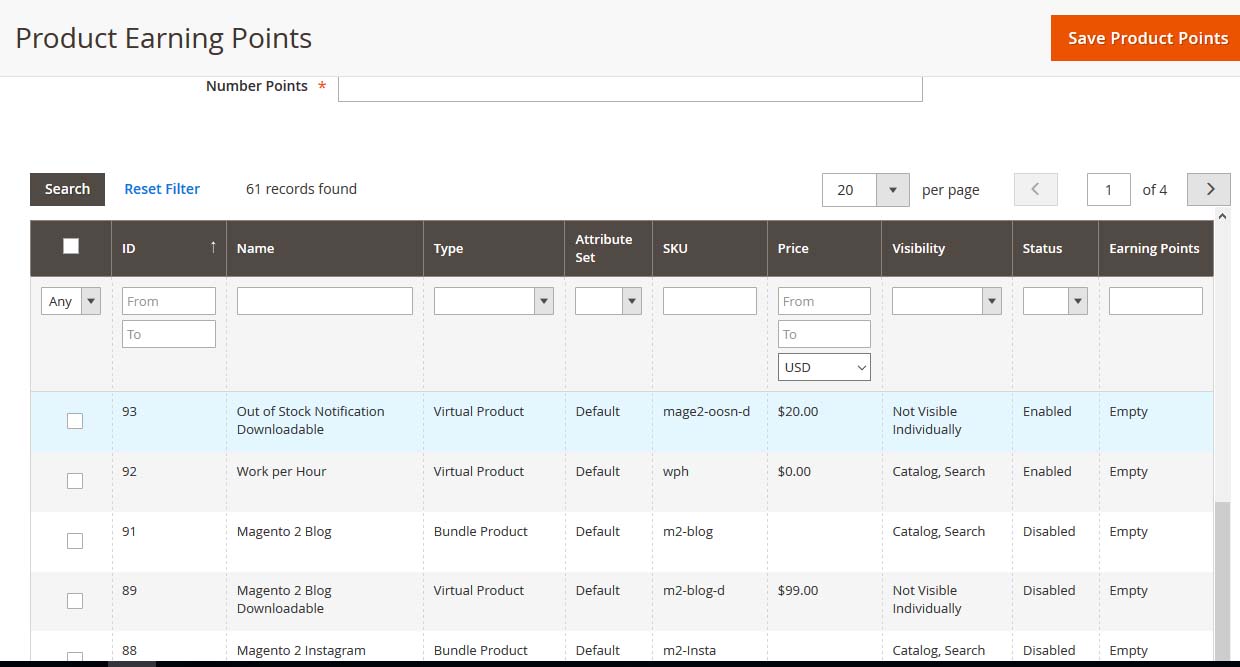
Task: Sort by ID column ascending arrow
Action: coord(212,247)
